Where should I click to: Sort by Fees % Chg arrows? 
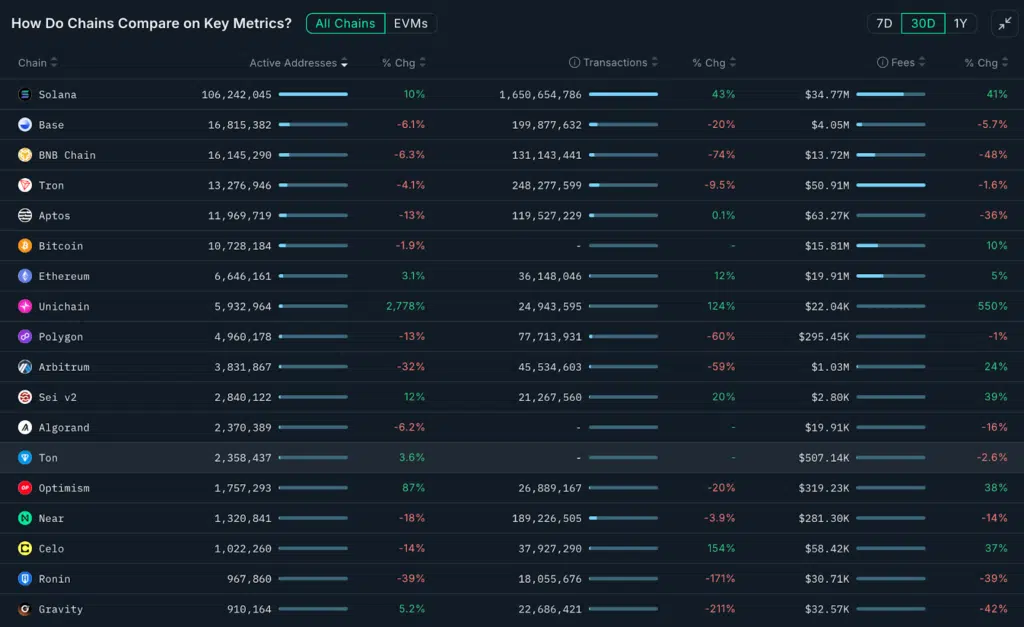pos(1005,63)
